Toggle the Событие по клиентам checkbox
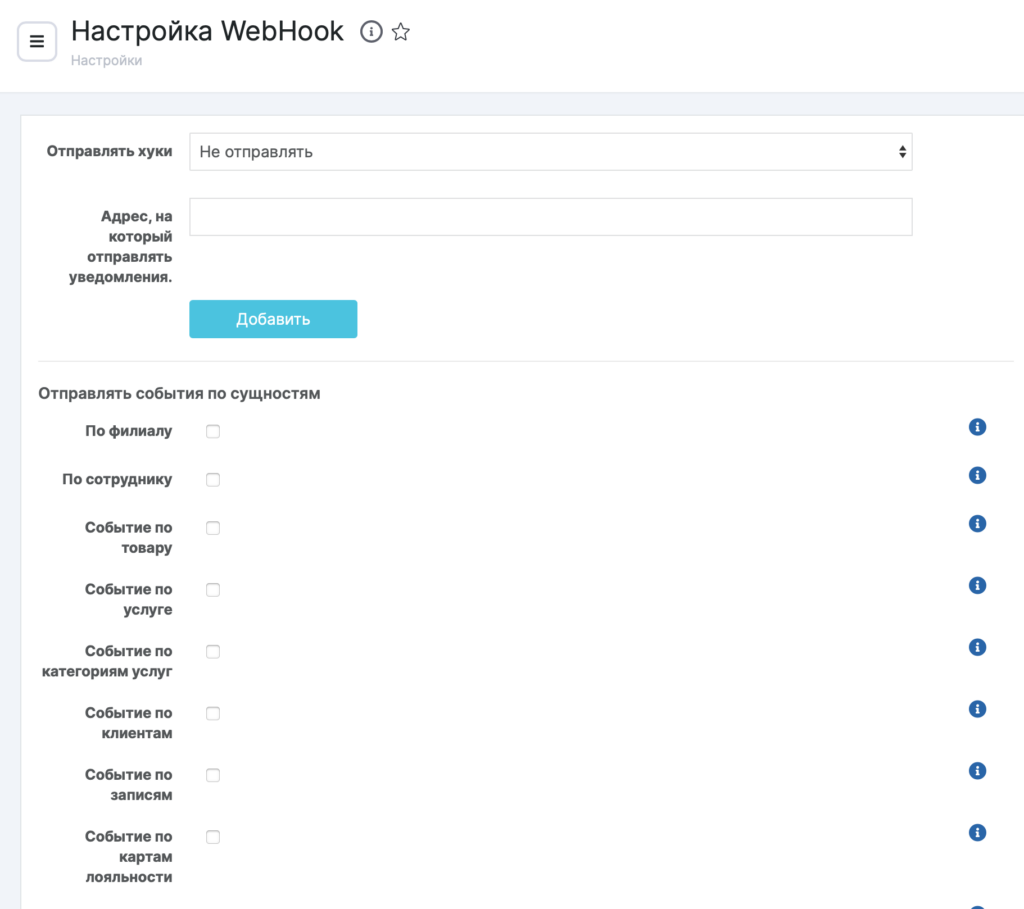The height and width of the screenshot is (909, 1024). [x=213, y=714]
